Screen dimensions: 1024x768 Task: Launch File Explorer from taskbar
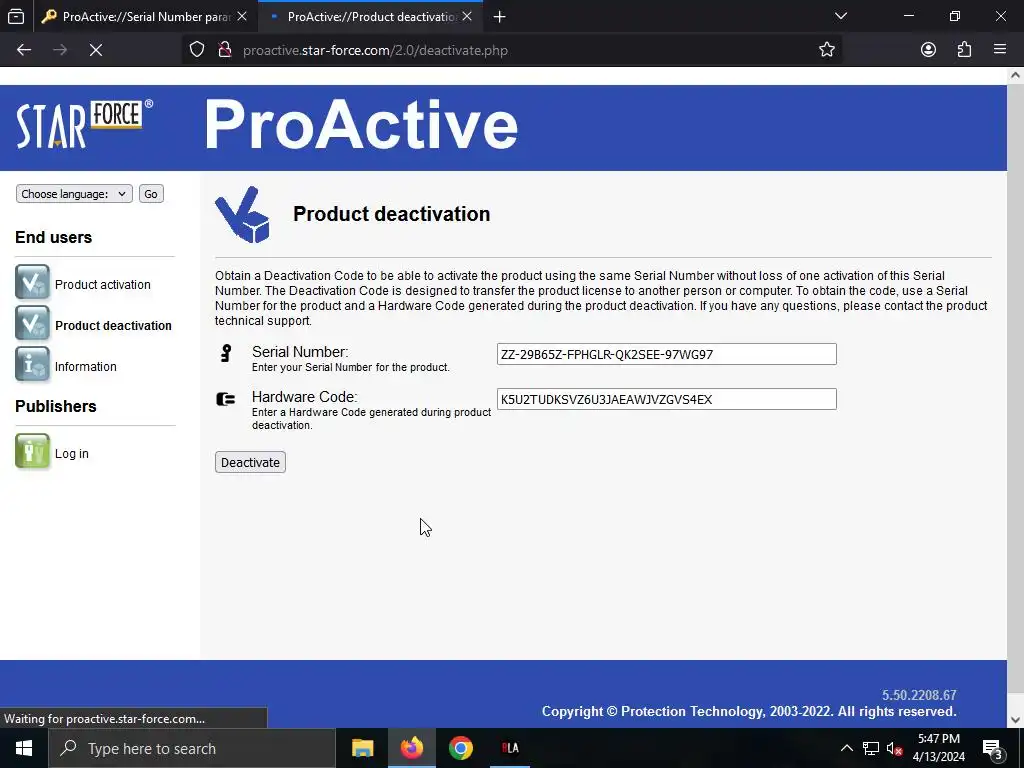point(362,748)
